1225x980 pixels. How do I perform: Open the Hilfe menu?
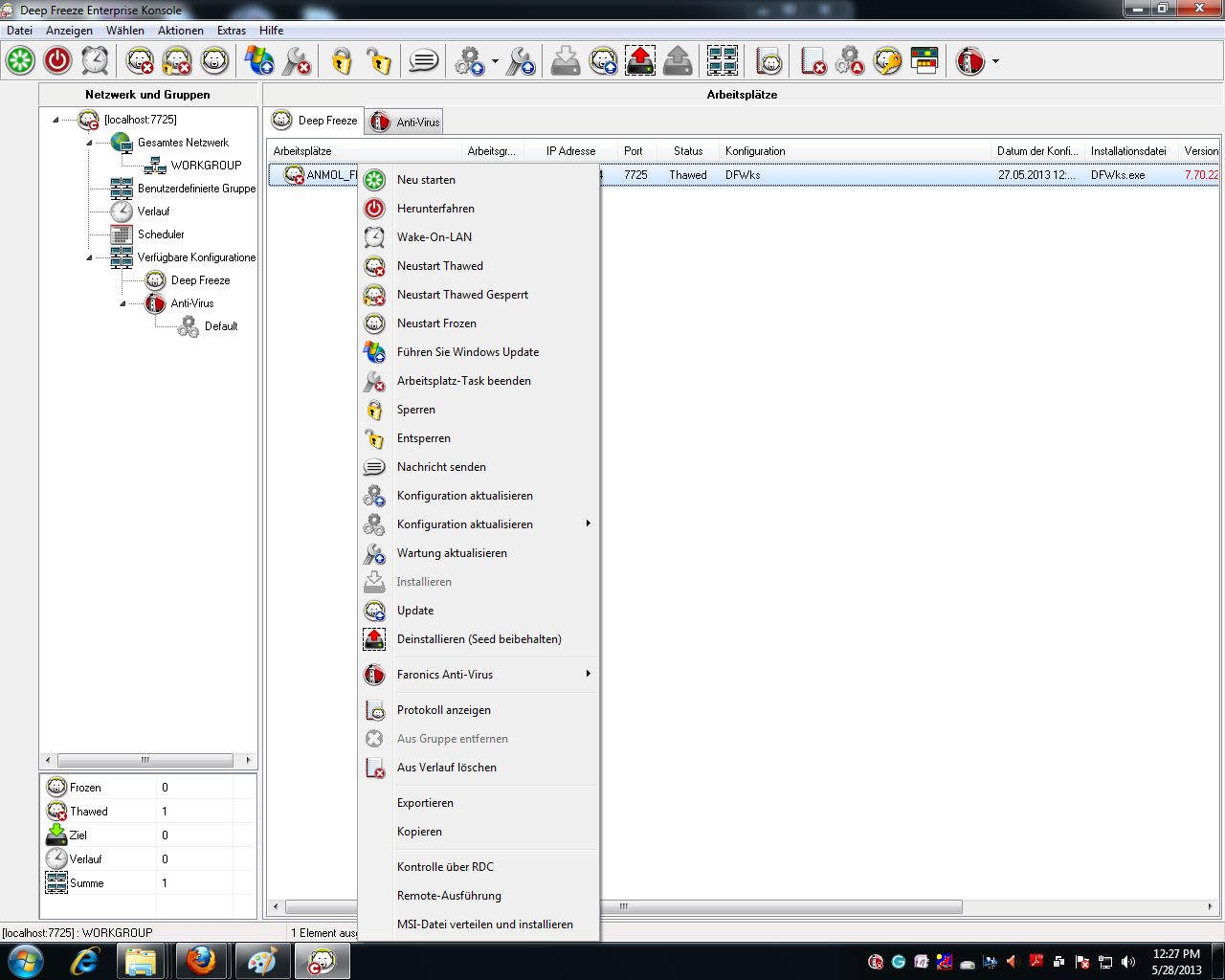point(272,31)
